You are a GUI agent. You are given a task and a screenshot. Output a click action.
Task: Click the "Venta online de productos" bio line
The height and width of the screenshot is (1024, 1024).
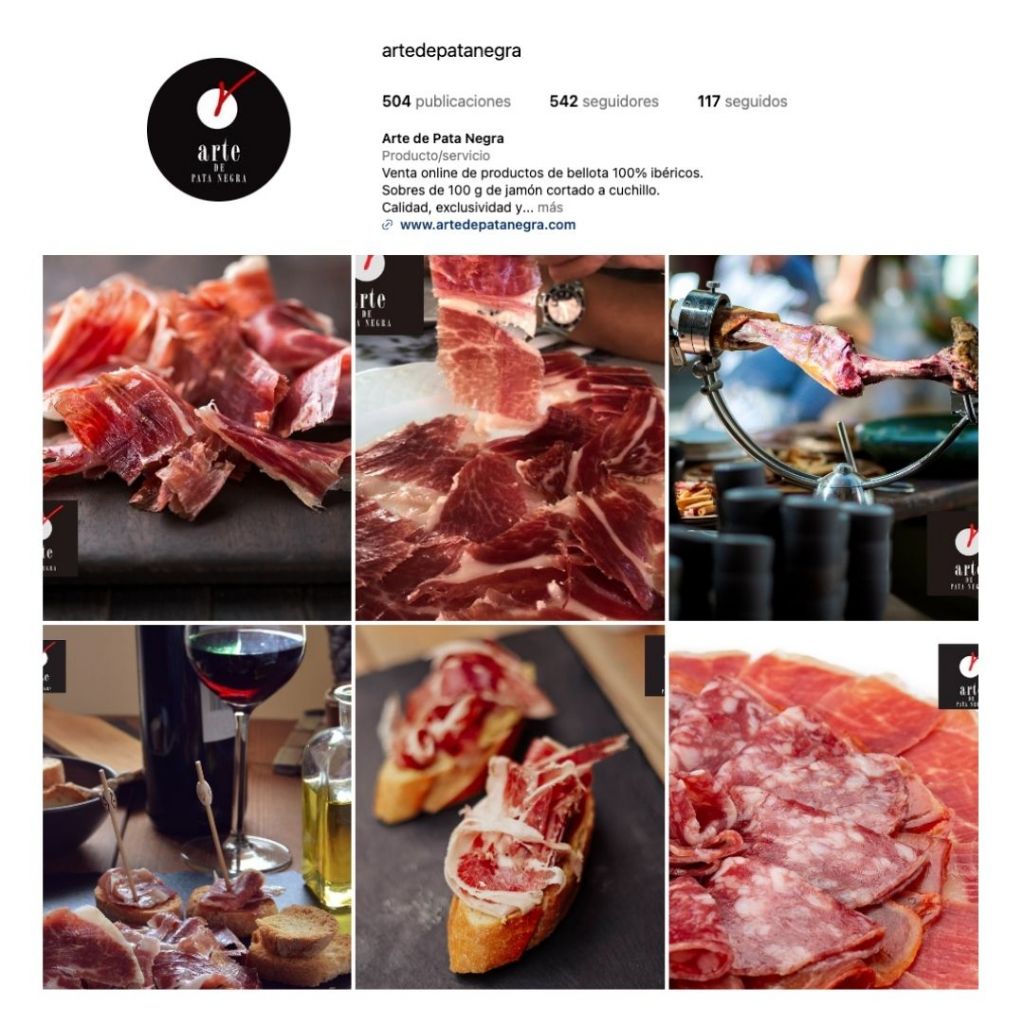pos(542,173)
